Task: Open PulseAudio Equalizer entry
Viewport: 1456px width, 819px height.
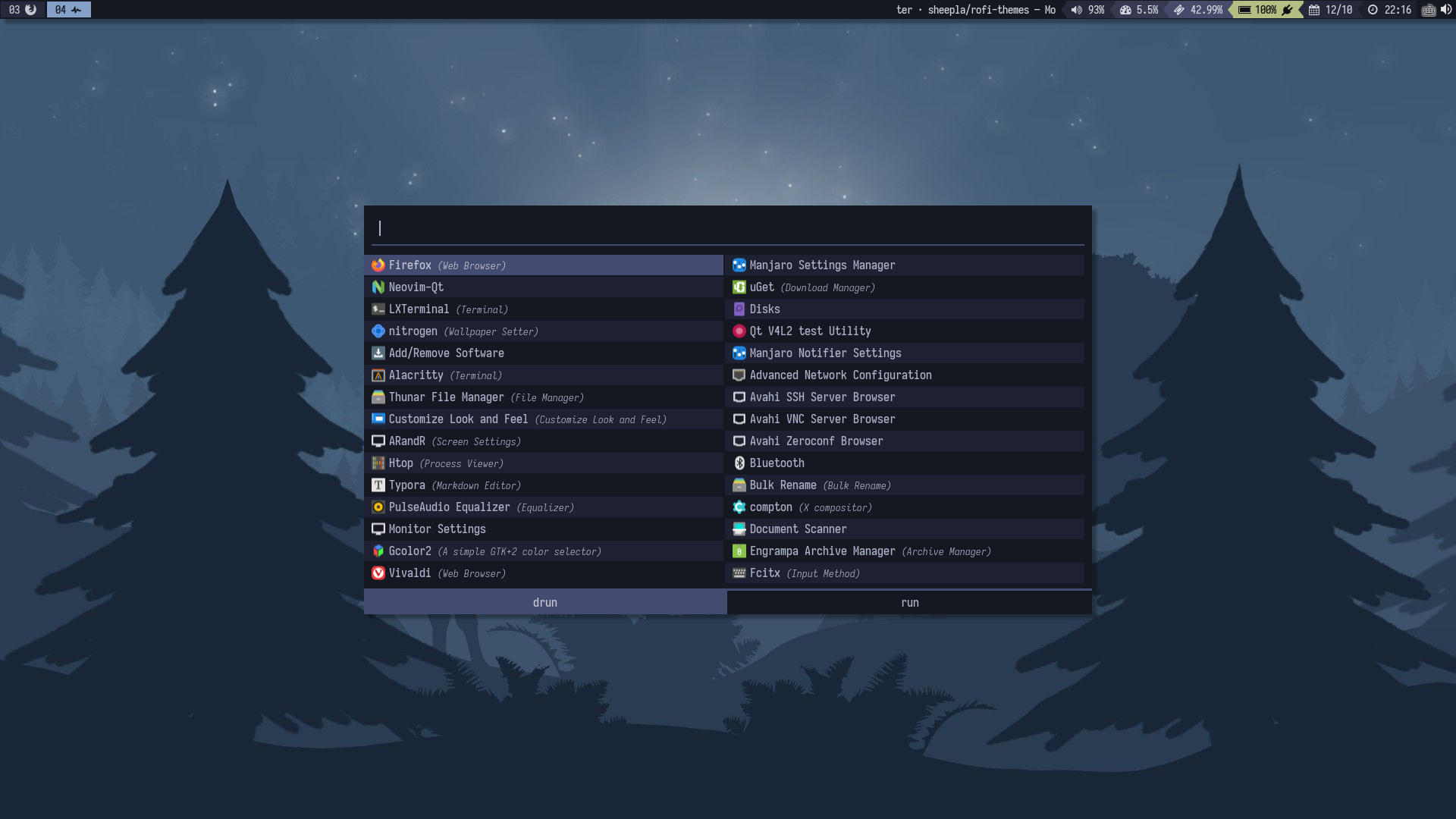Action: click(449, 507)
